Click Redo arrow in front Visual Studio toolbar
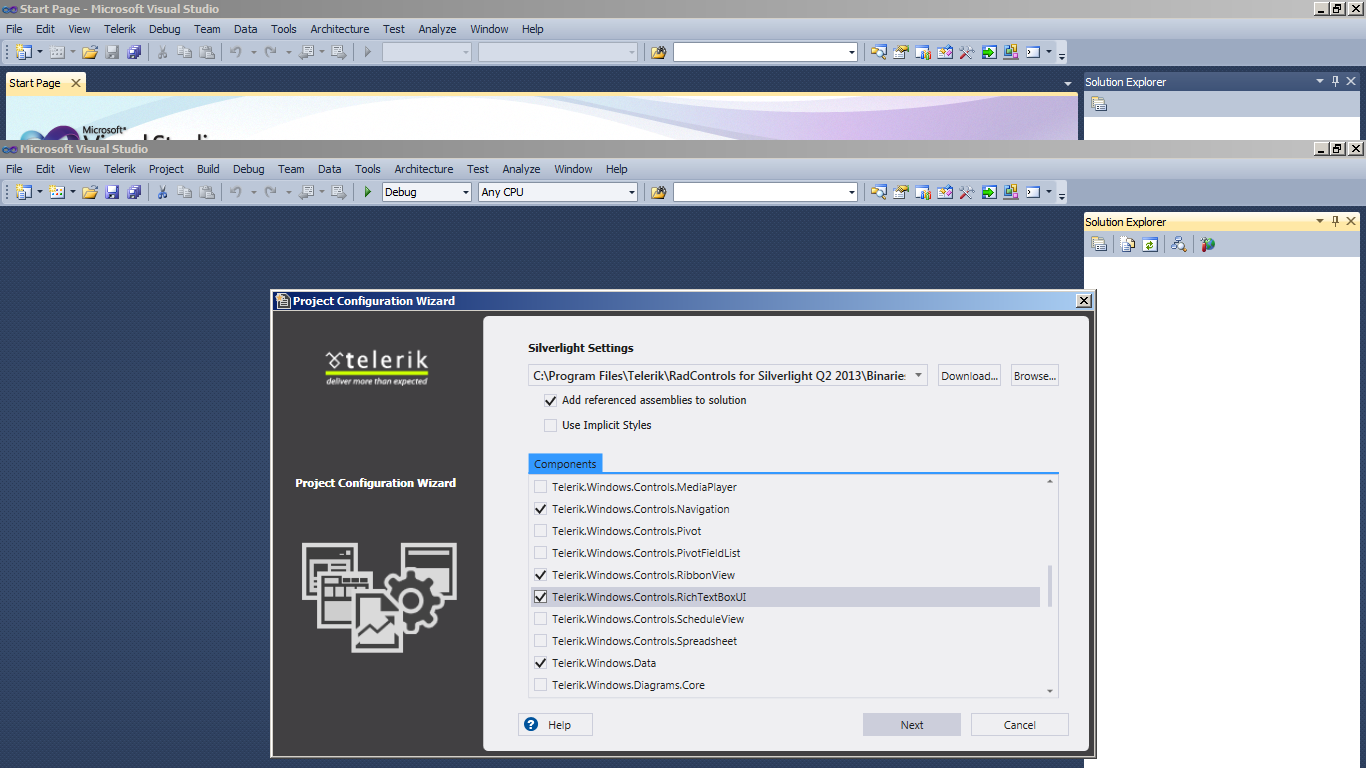The height and width of the screenshot is (768, 1366). (x=270, y=192)
